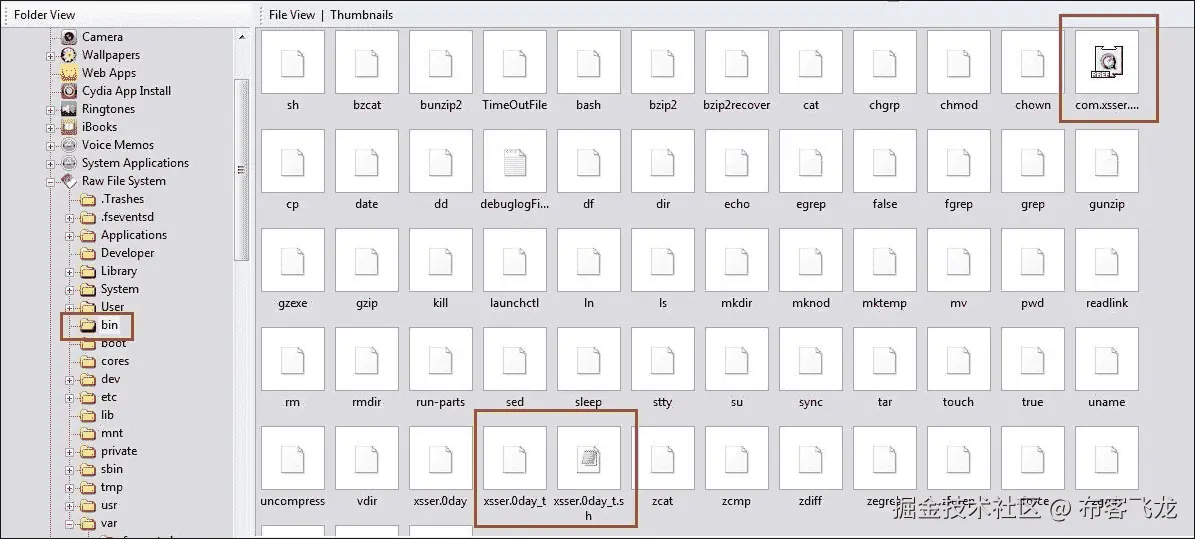The height and width of the screenshot is (539, 1195).
Task: Switch to the File View tab
Action: click(x=292, y=14)
